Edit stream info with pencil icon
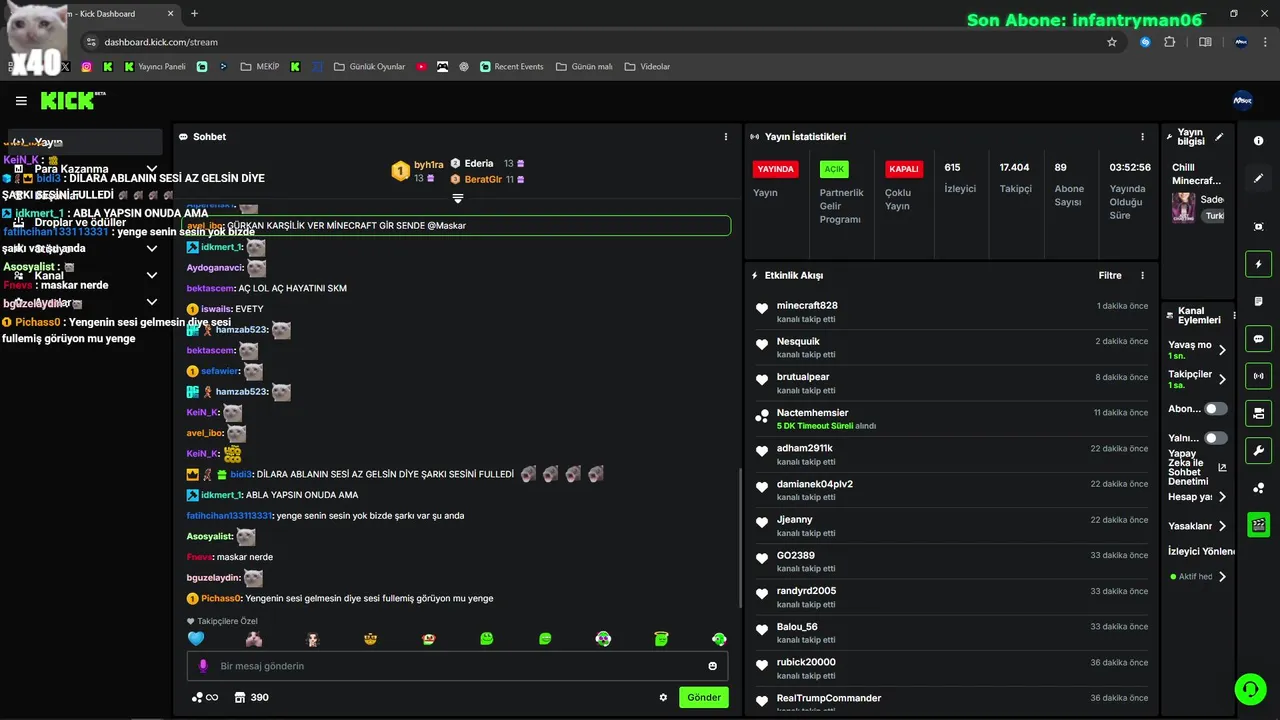The height and width of the screenshot is (720, 1280). (1219, 137)
